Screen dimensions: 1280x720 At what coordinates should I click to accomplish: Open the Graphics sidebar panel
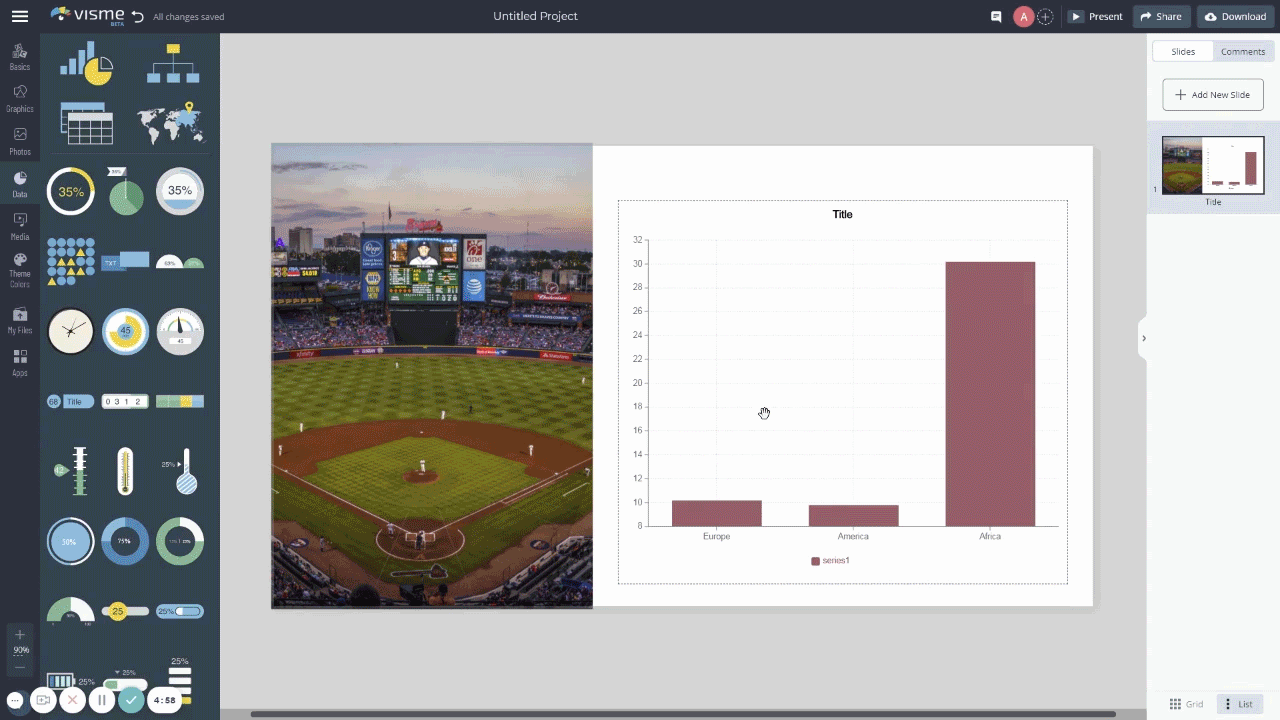pyautogui.click(x=20, y=98)
